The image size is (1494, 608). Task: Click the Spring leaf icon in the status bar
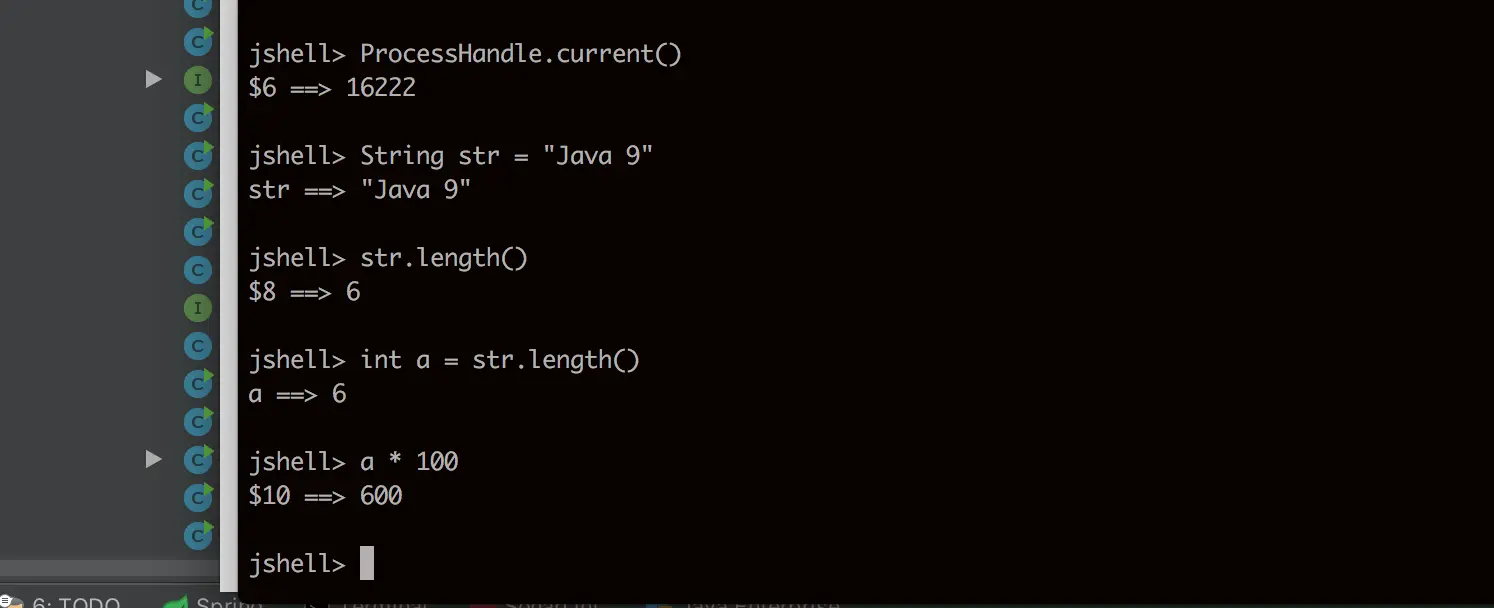(175, 602)
